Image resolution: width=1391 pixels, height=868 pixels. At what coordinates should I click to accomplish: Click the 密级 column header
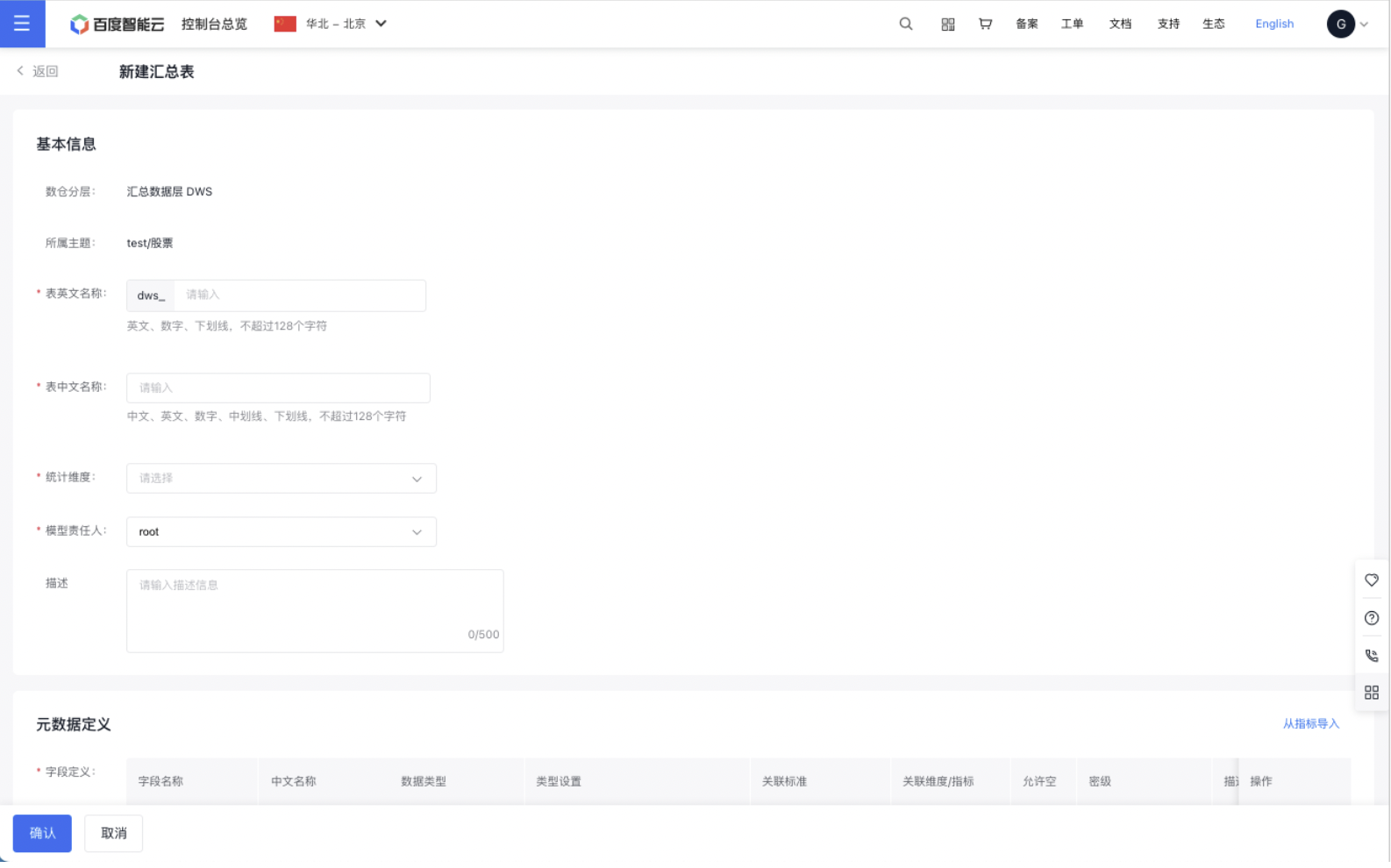pos(1100,781)
